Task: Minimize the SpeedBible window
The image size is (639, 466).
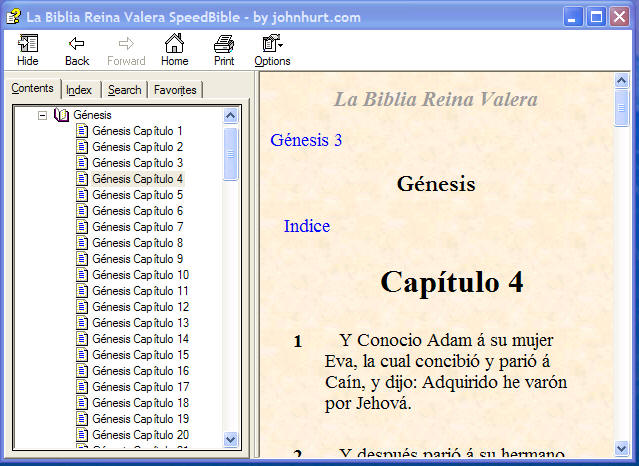Action: click(x=573, y=17)
